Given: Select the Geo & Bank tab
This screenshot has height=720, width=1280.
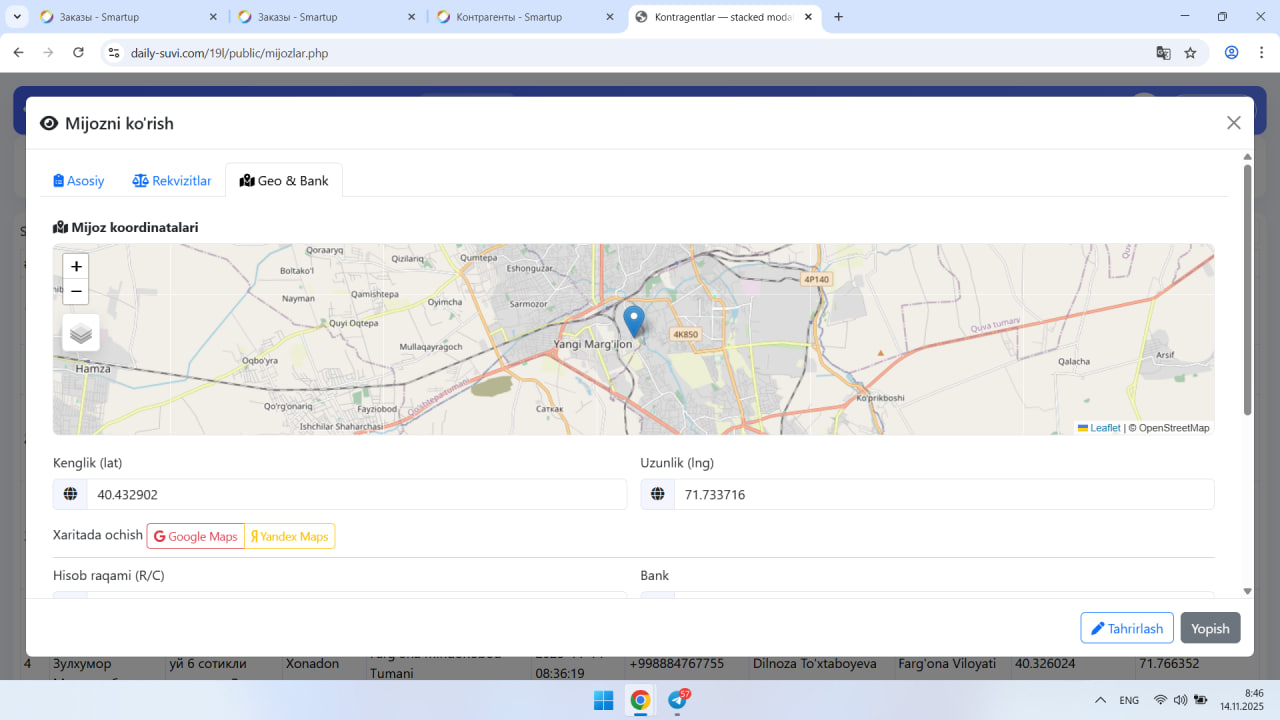Looking at the screenshot, I should pyautogui.click(x=284, y=181).
